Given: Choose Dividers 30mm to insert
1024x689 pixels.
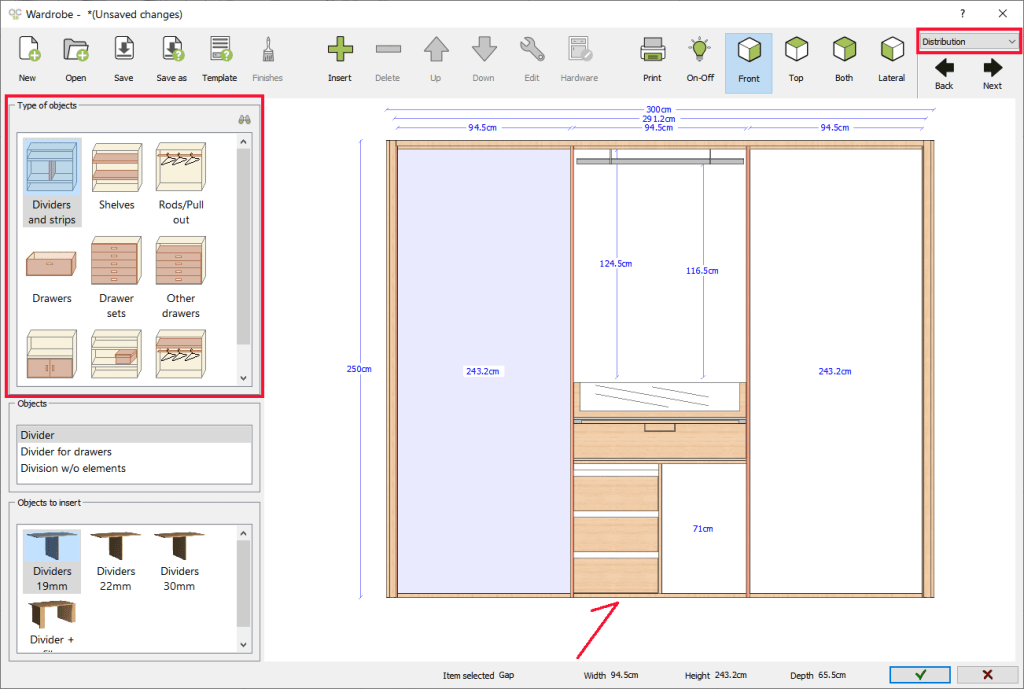Looking at the screenshot, I should 180,561.
